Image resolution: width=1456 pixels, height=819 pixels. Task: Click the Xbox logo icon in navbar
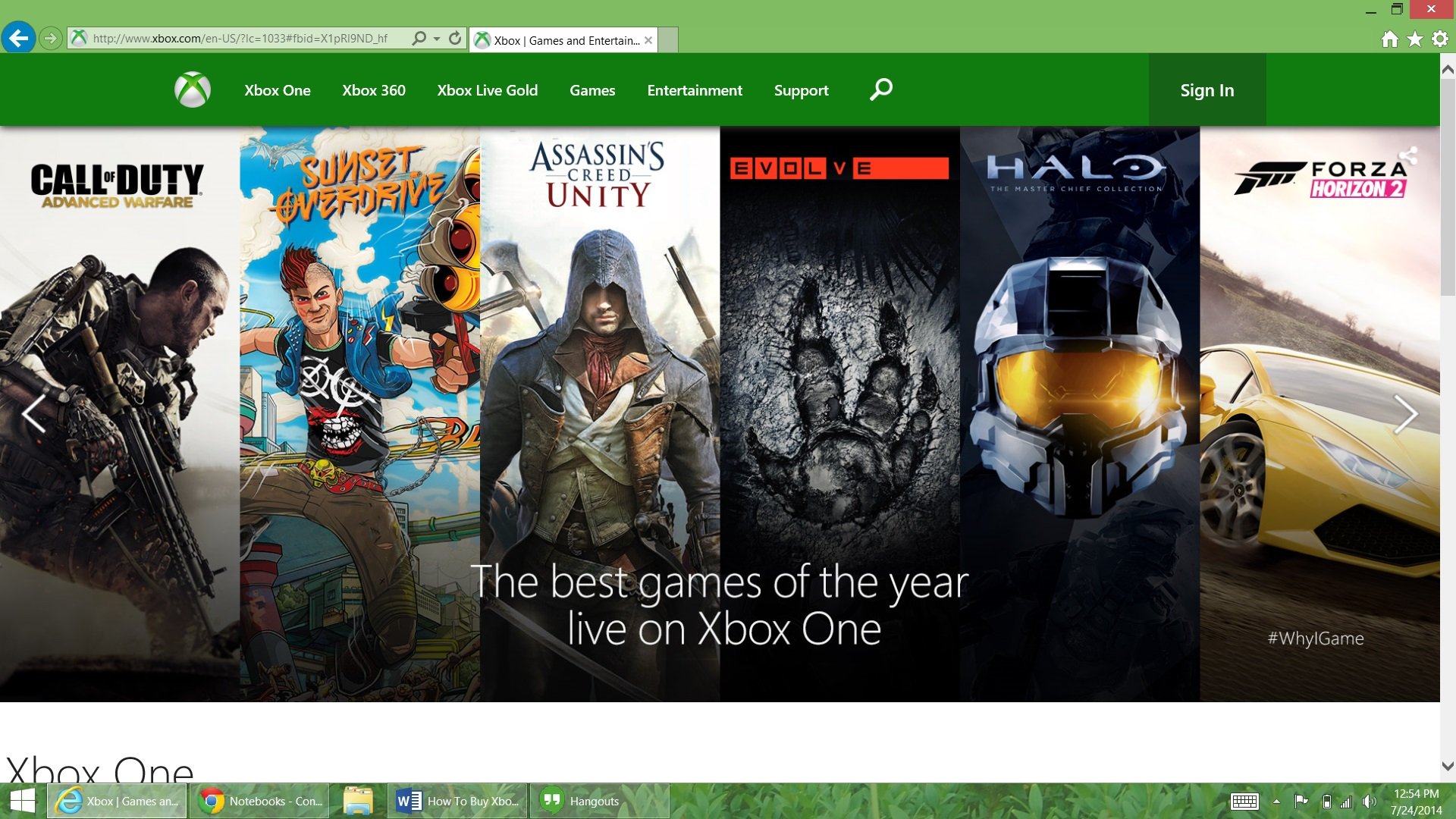click(x=193, y=89)
